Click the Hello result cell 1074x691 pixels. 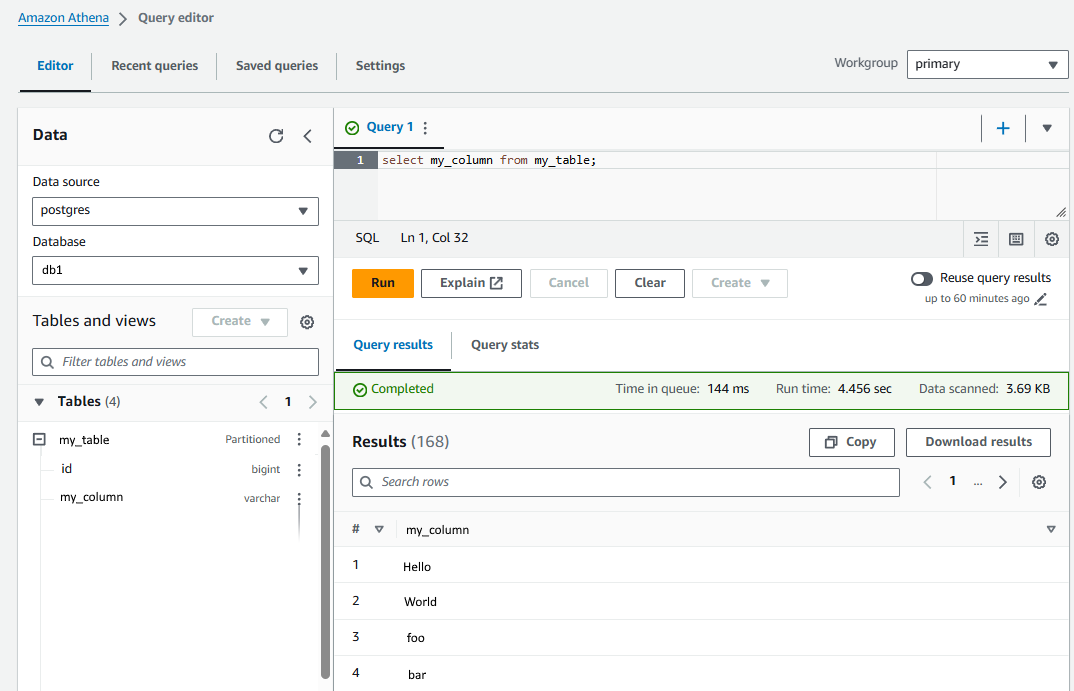(416, 567)
